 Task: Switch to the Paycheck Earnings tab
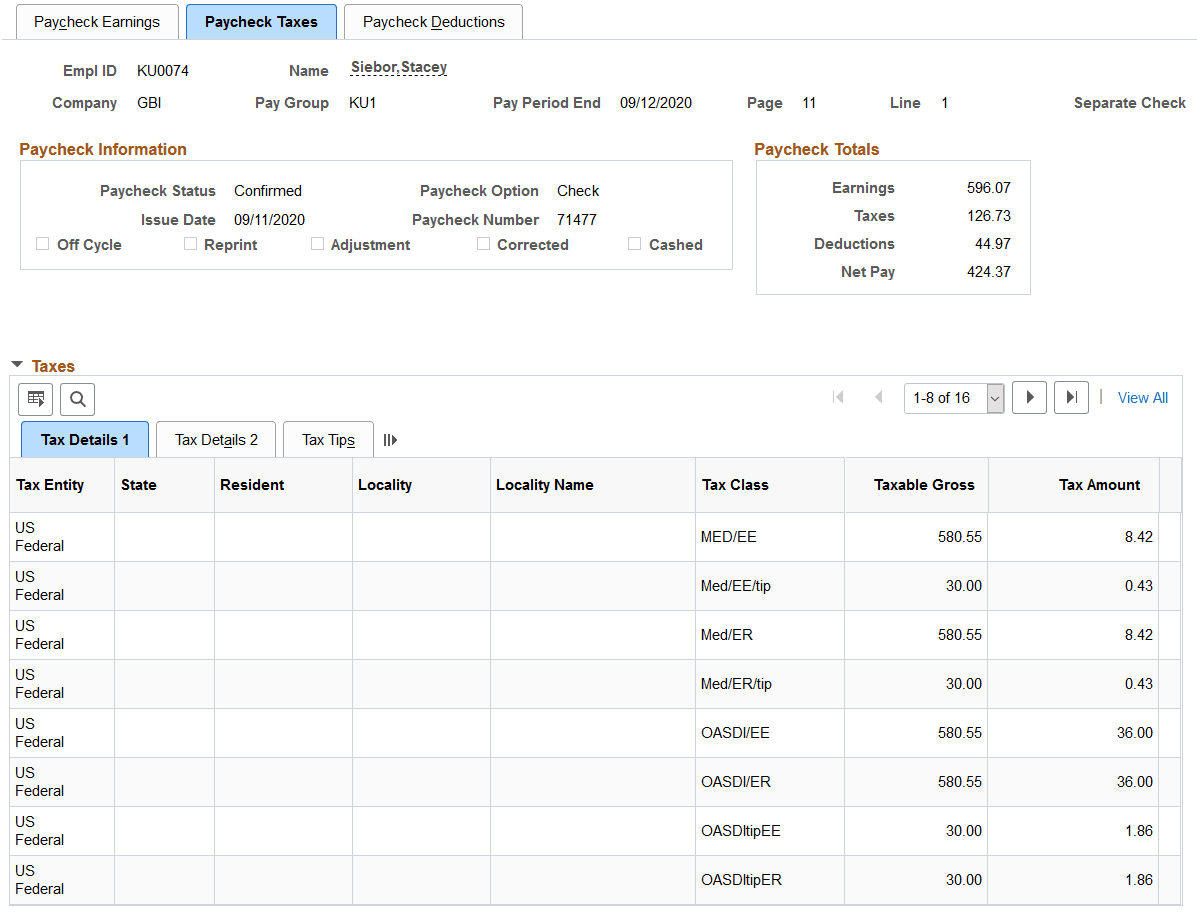pyautogui.click(x=96, y=21)
